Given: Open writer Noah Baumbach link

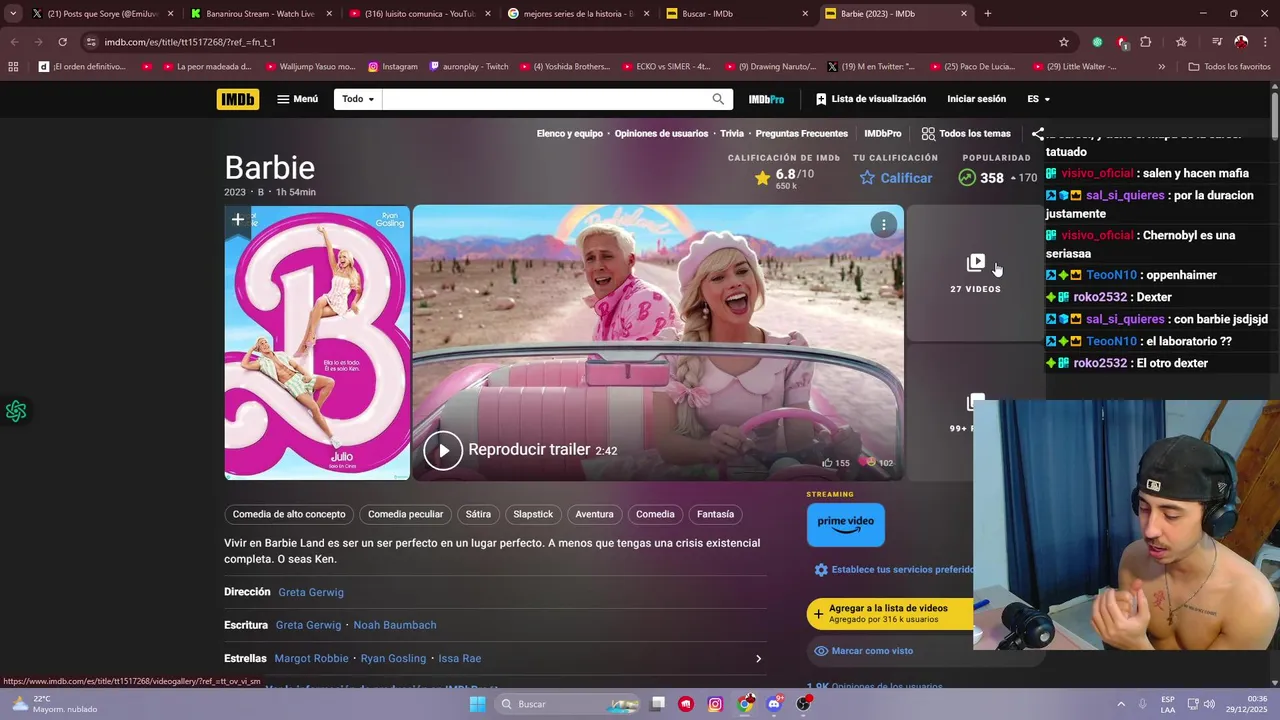Looking at the screenshot, I should coord(395,625).
